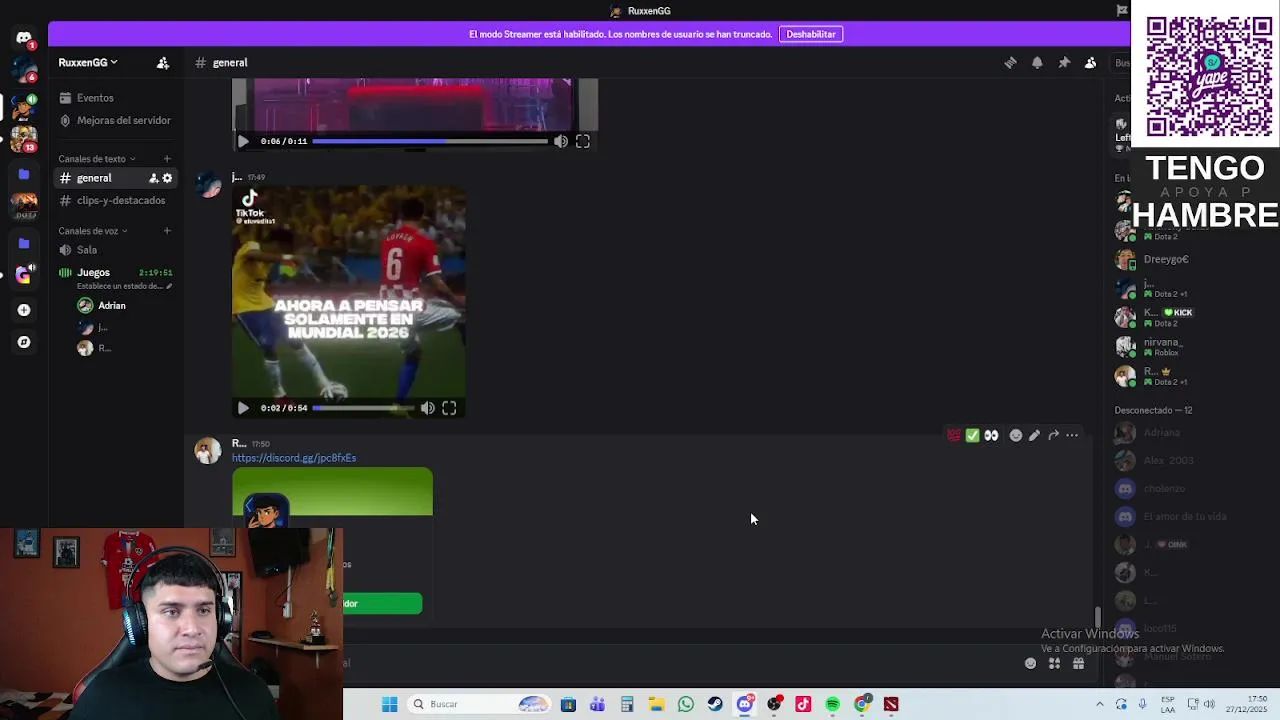Seek the top video progress bar
1280x720 pixels.
click(x=430, y=141)
